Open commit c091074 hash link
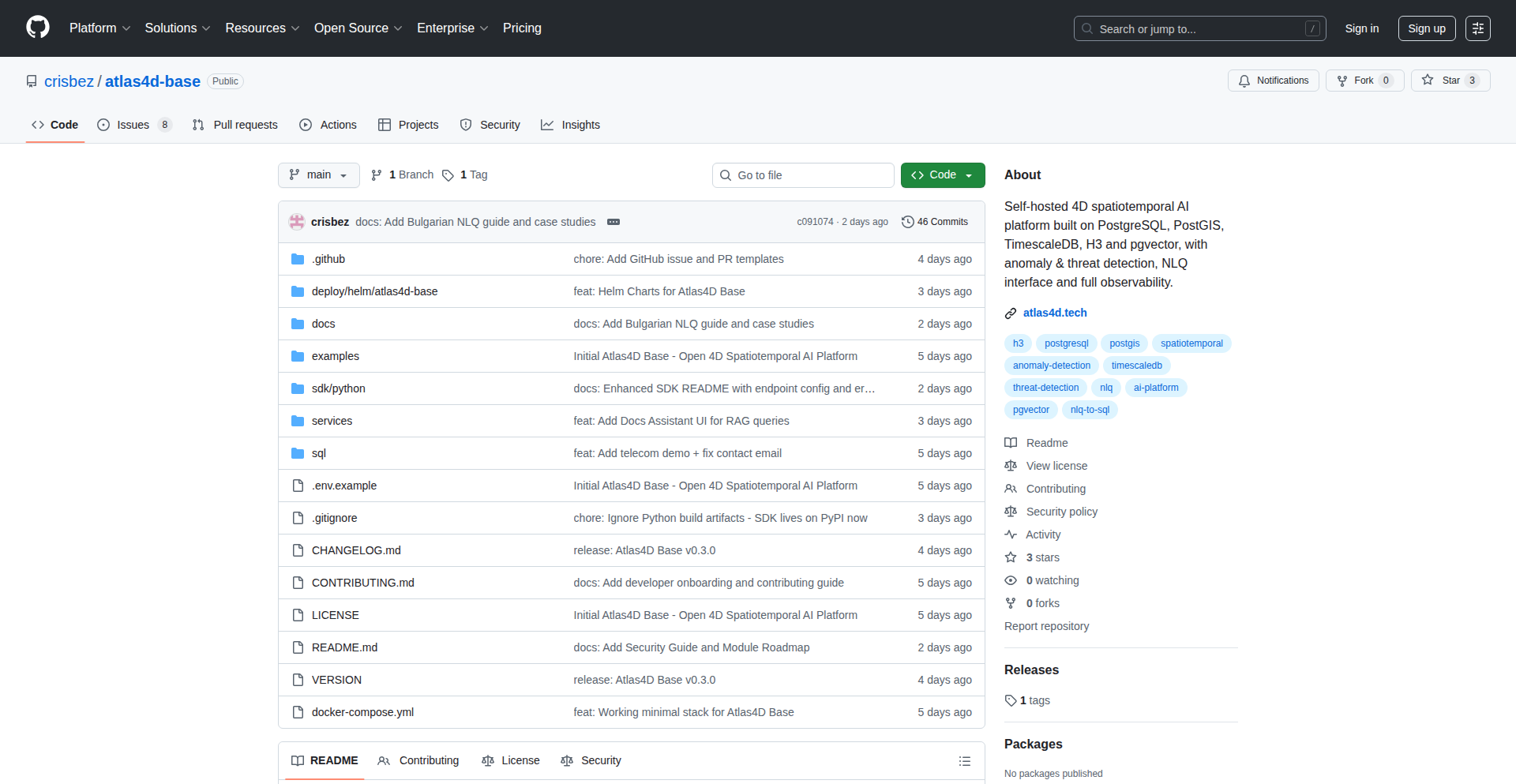This screenshot has height=784, width=1516. tap(815, 222)
